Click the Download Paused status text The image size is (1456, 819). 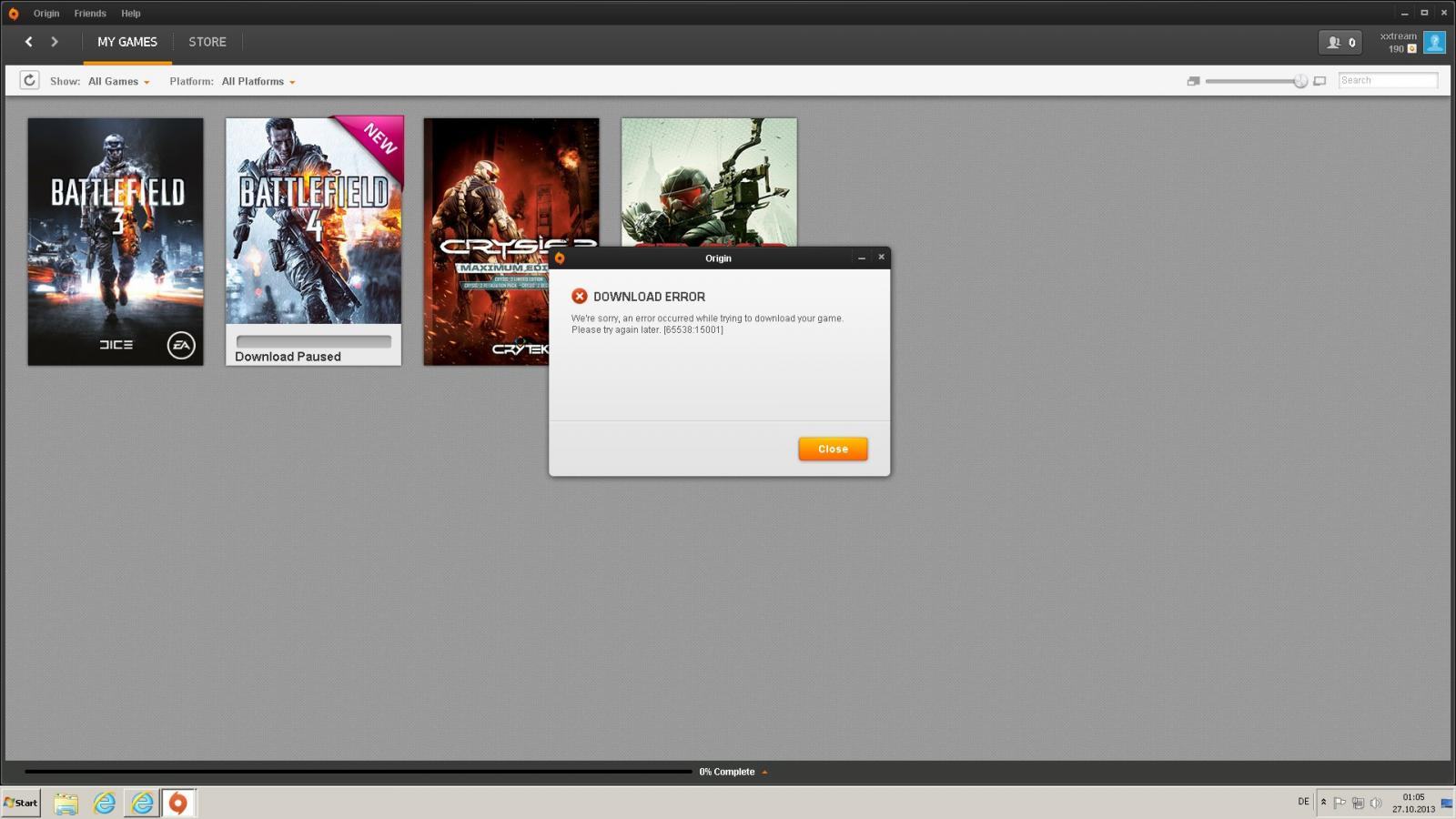tap(288, 357)
